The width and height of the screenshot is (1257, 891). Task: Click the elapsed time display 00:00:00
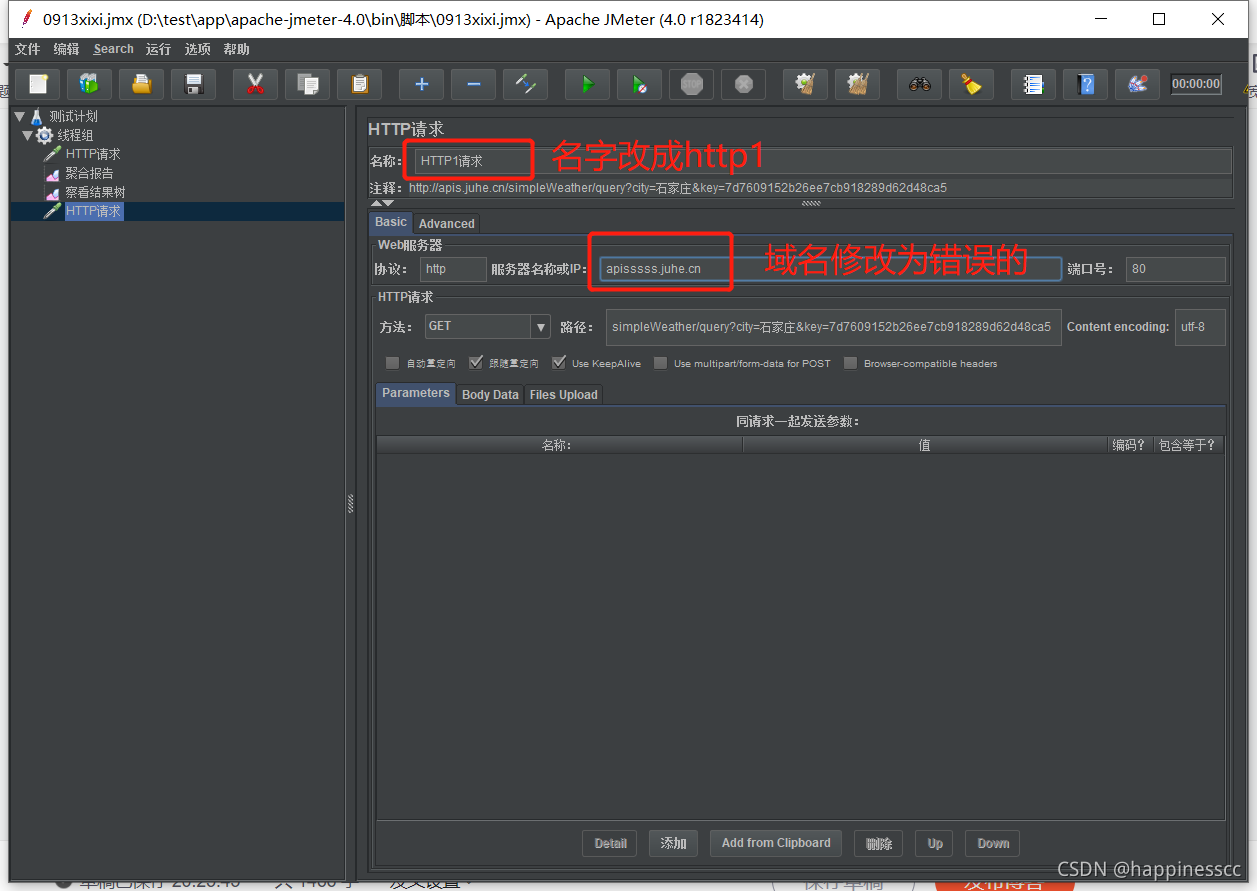[1196, 84]
